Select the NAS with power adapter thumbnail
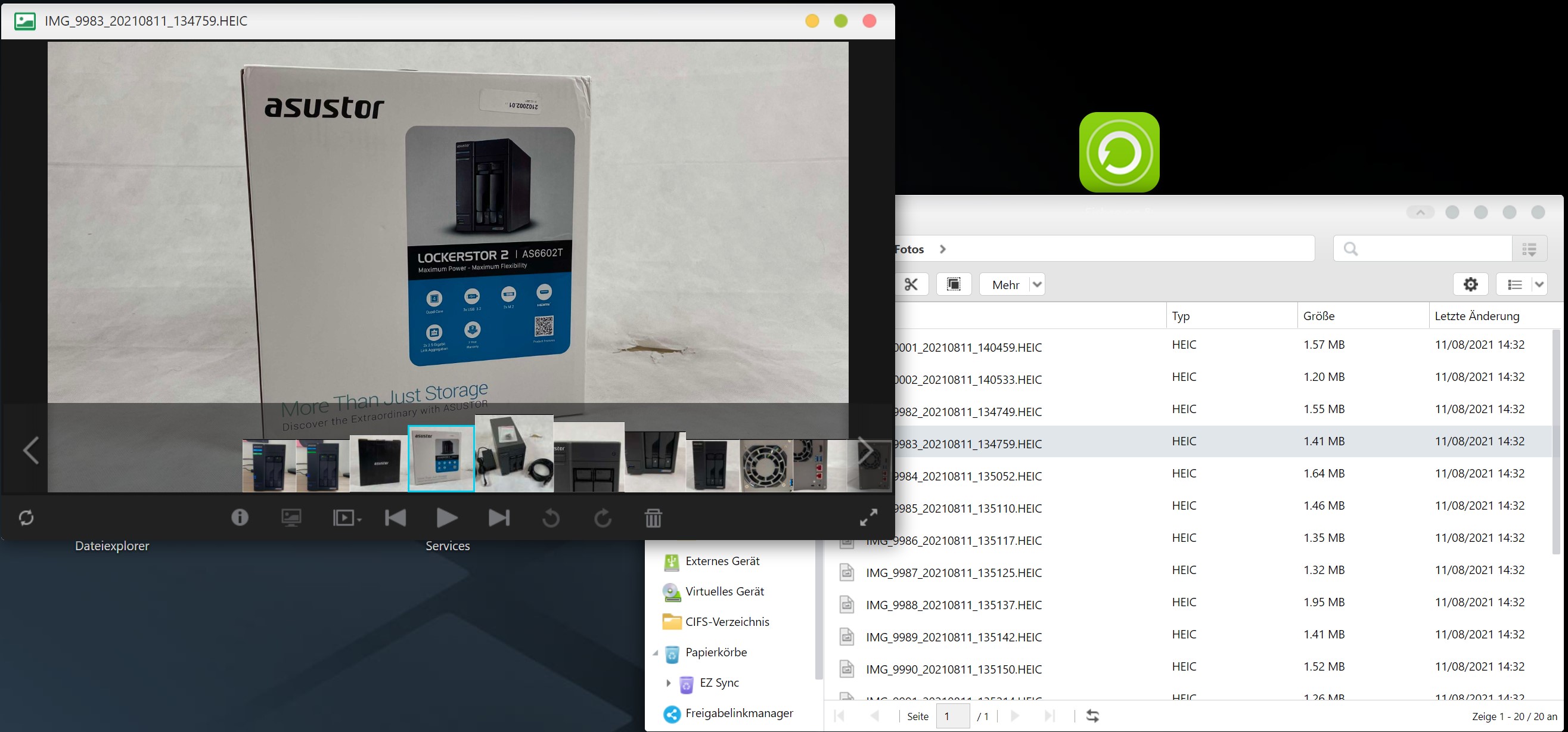 click(x=514, y=453)
